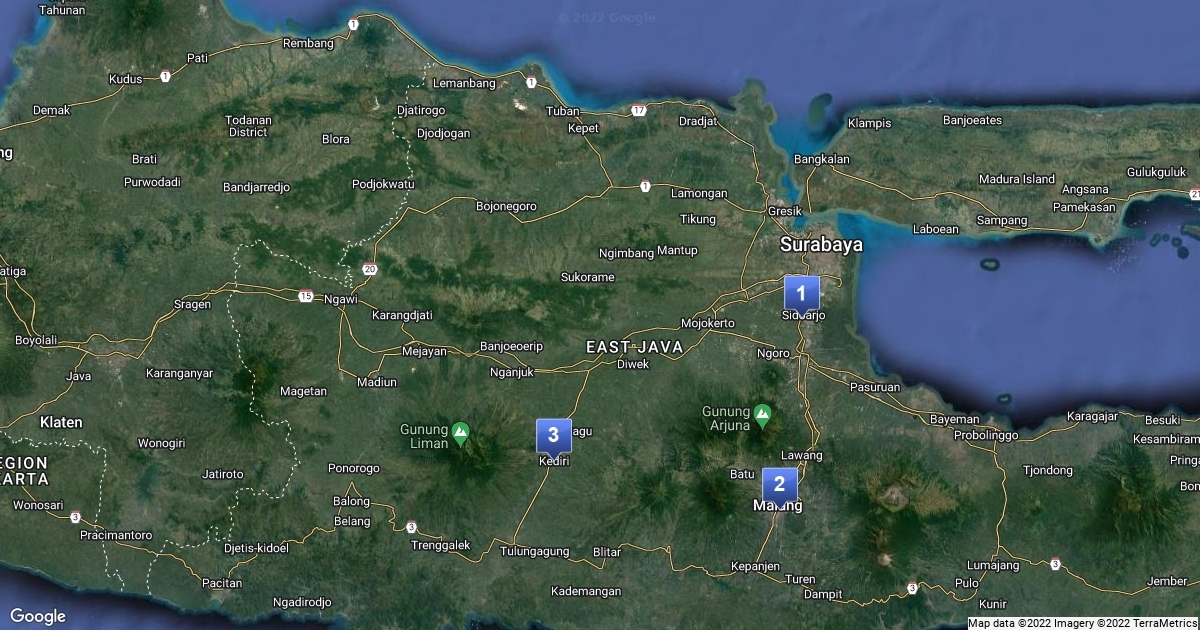Click the blue map marker numbered 1
The height and width of the screenshot is (630, 1200).
point(801,293)
